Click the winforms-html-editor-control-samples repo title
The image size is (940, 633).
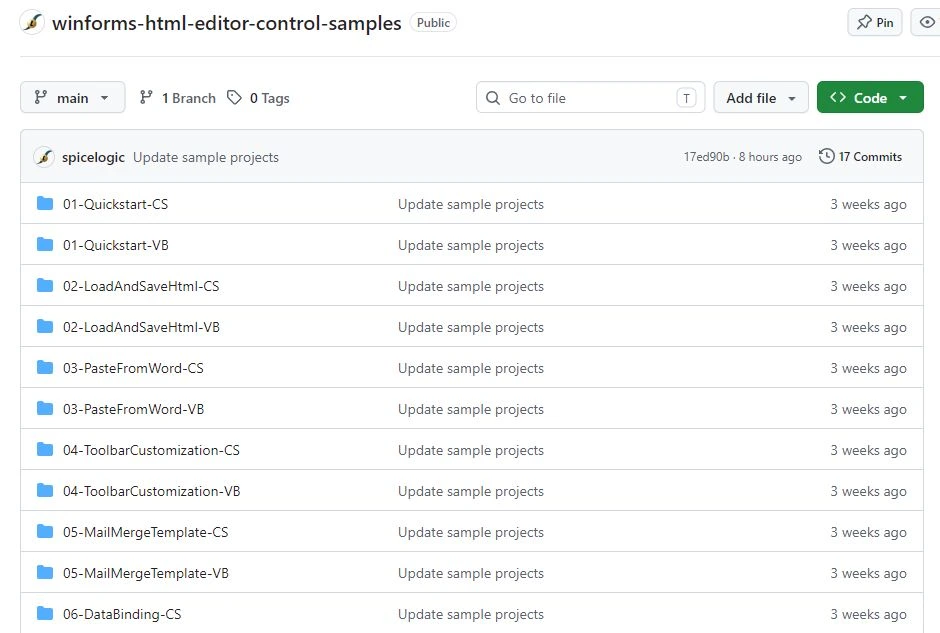pos(227,23)
